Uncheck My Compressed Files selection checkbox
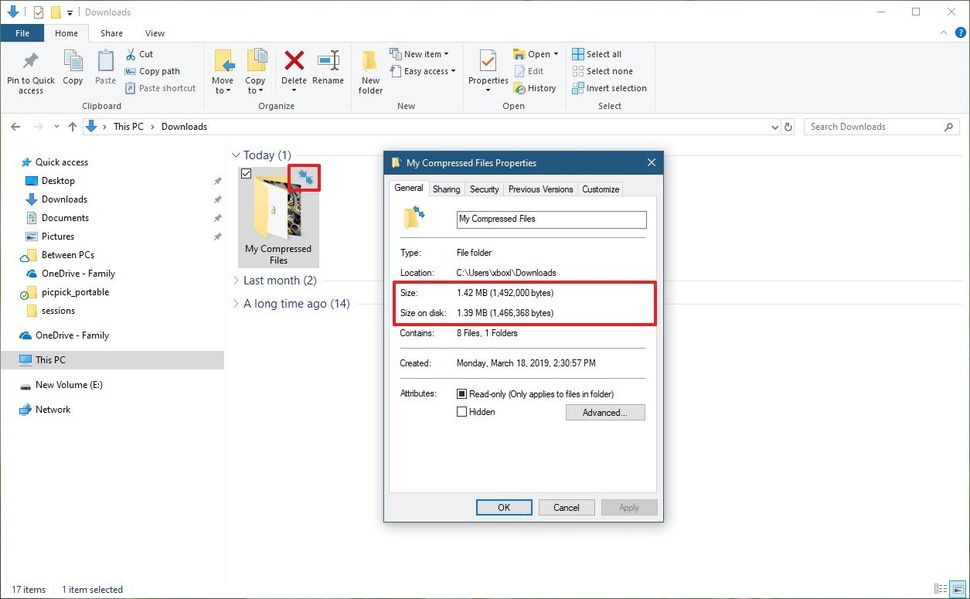Screen dimensions: 970x599 pyautogui.click(x=244, y=172)
